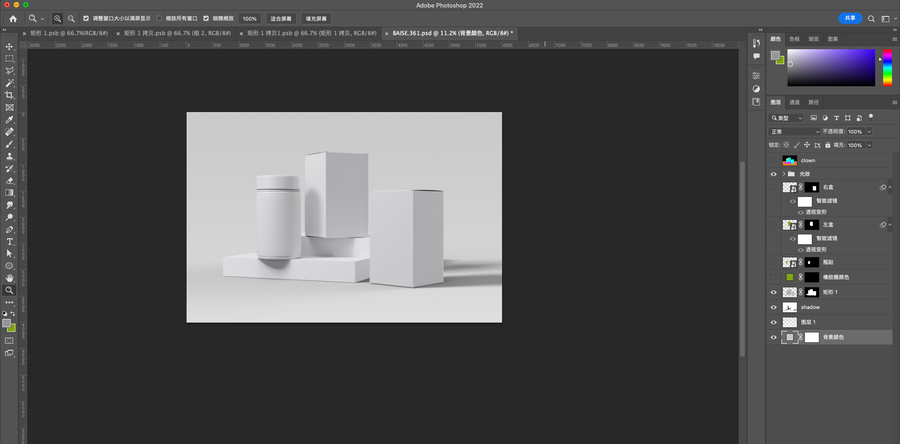Select the Path Selection tool
The width and height of the screenshot is (900, 444).
9,254
